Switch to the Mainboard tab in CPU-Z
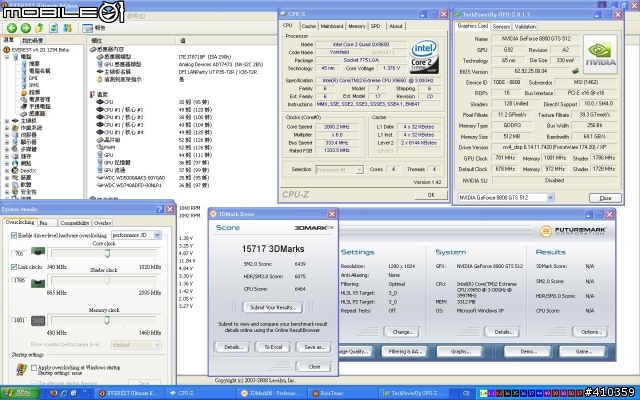The height and width of the screenshot is (400, 640). (332, 26)
